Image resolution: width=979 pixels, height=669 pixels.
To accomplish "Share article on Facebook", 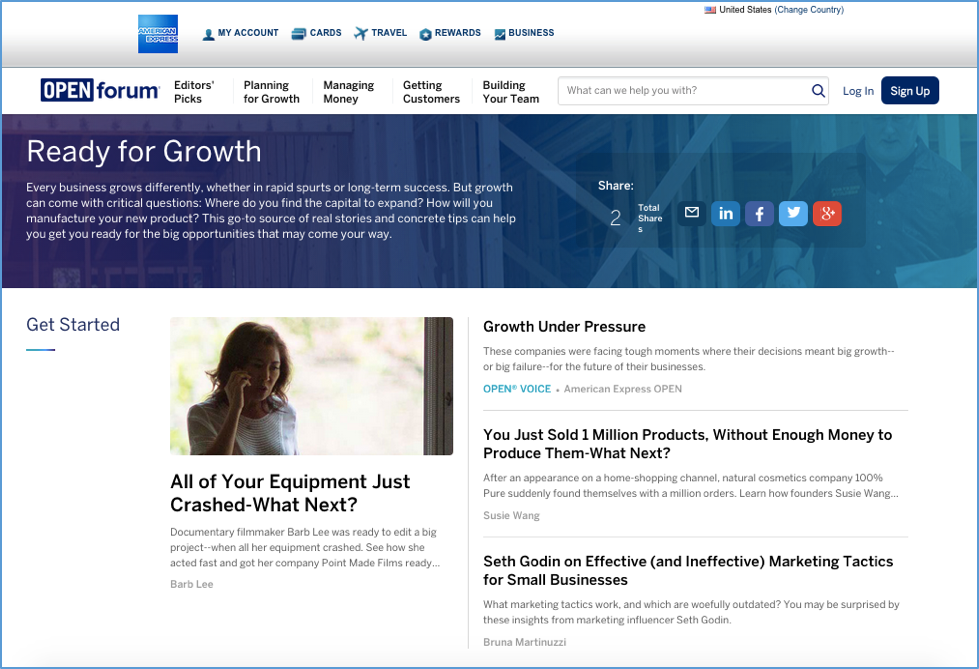I will (x=759, y=213).
